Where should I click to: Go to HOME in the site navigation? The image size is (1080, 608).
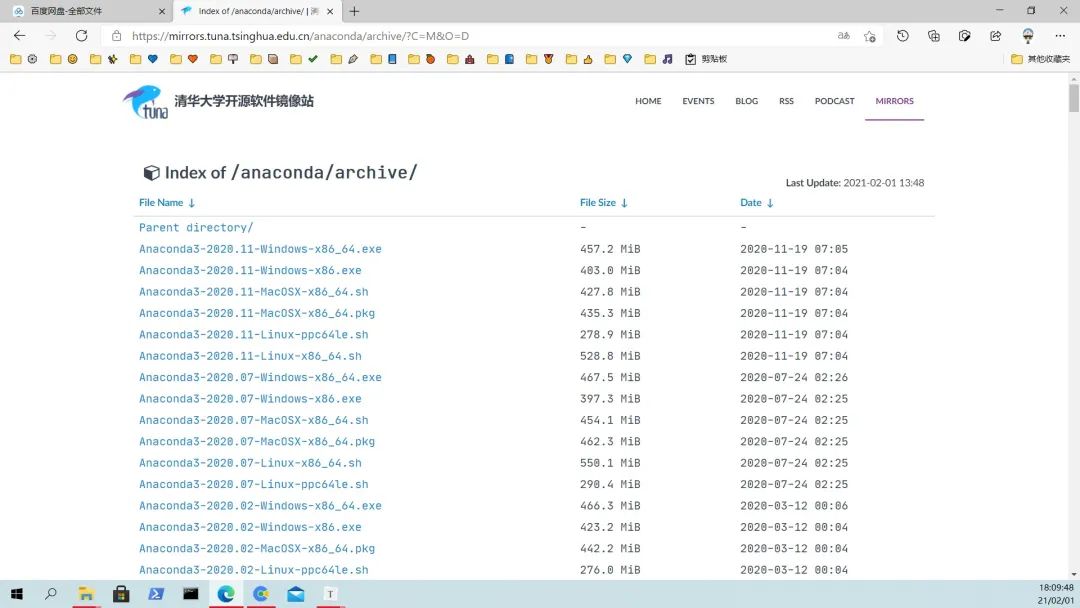[x=648, y=101]
